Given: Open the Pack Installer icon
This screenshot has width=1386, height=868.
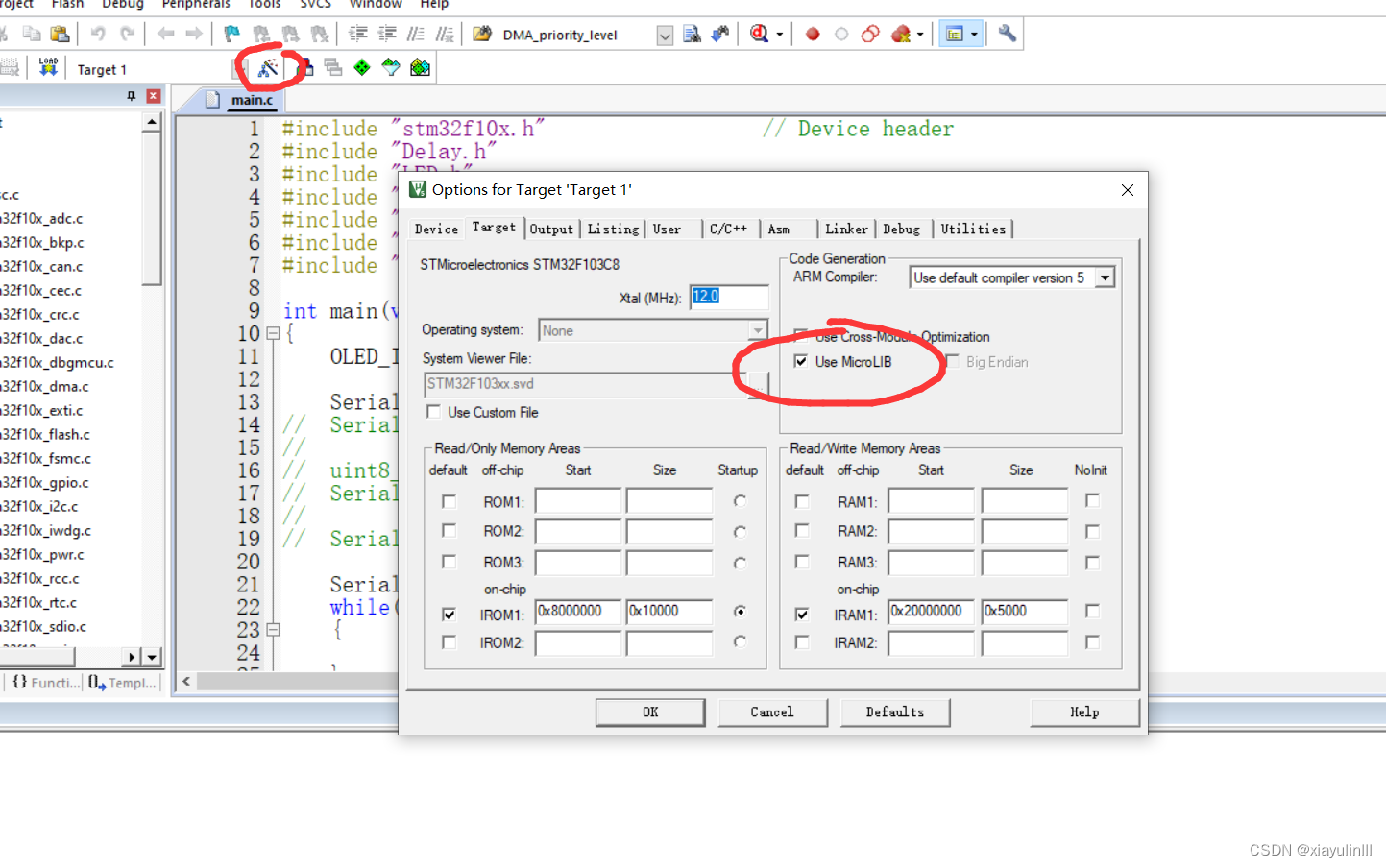Looking at the screenshot, I should 420,67.
